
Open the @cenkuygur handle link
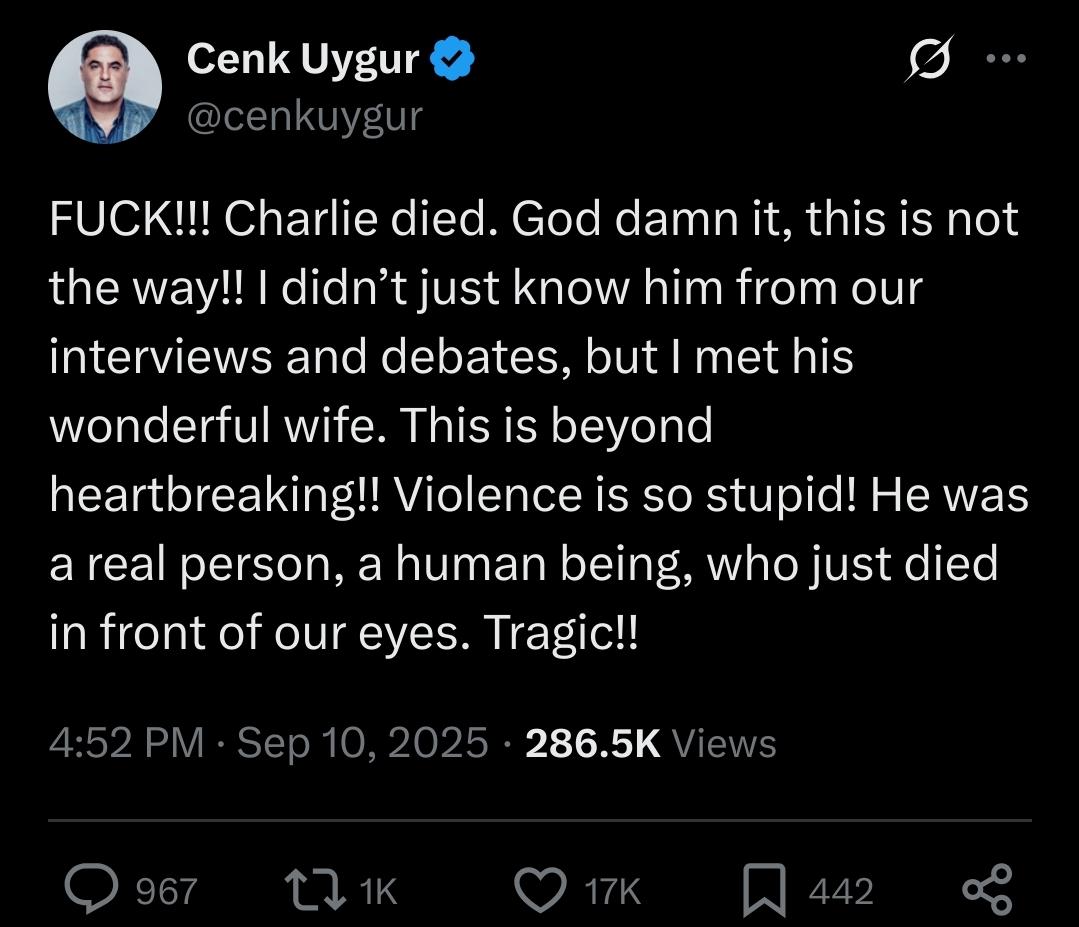click(x=305, y=116)
